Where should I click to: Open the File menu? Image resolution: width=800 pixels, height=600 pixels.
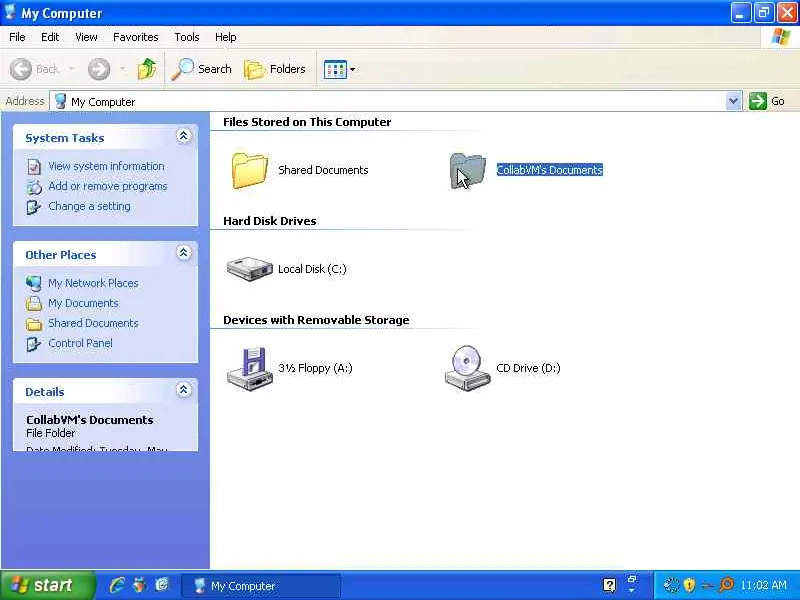tap(17, 37)
